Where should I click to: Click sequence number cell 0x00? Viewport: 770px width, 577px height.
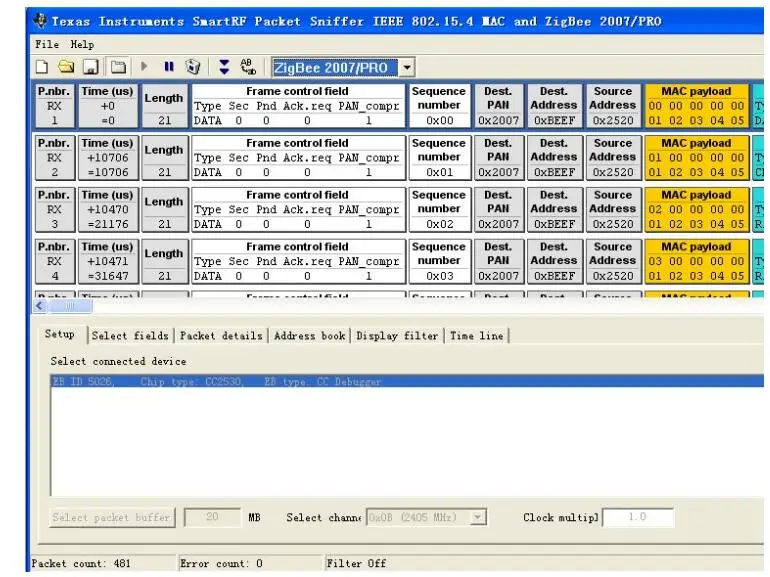pos(439,106)
